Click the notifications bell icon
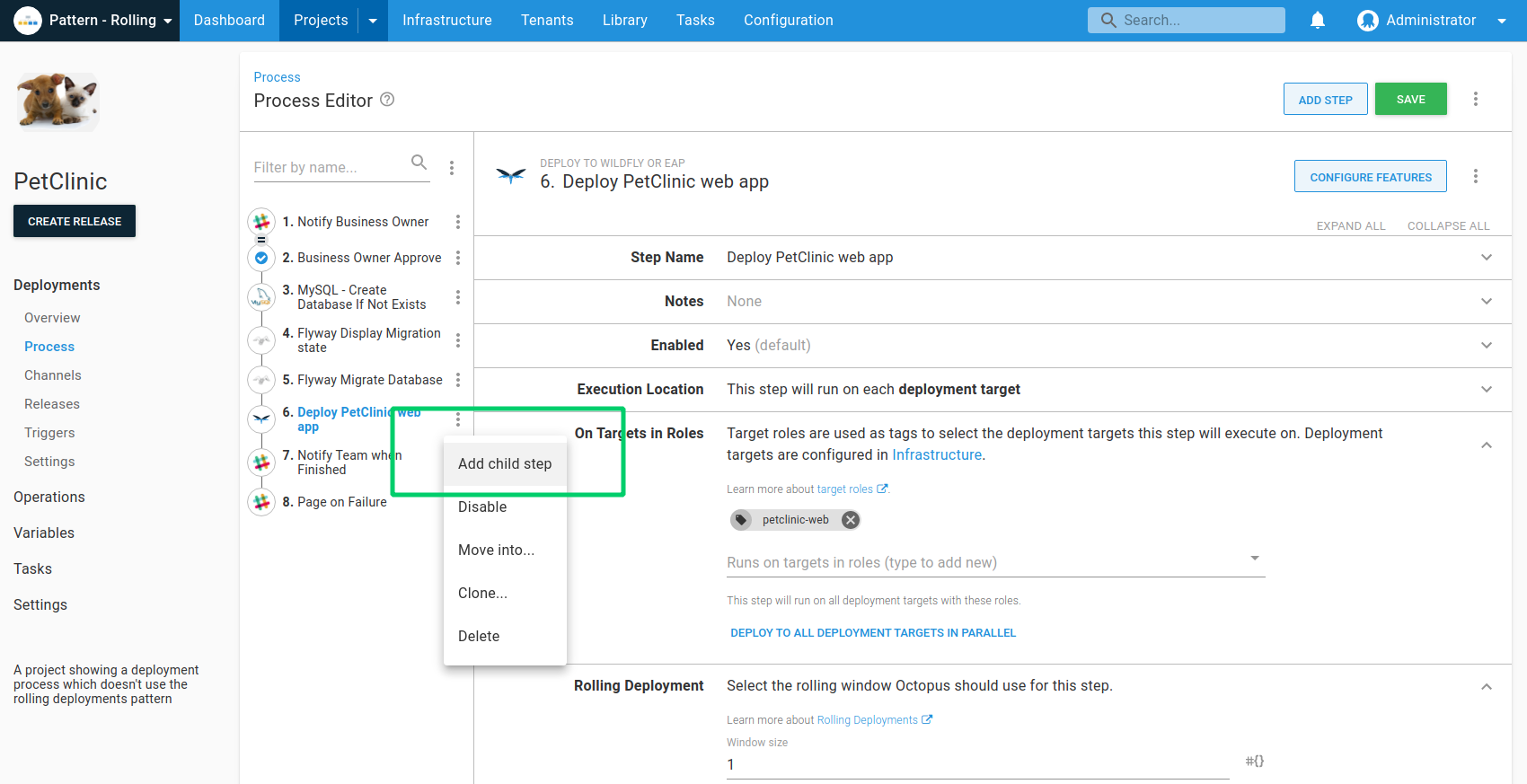Image resolution: width=1527 pixels, height=784 pixels. pos(1317,20)
